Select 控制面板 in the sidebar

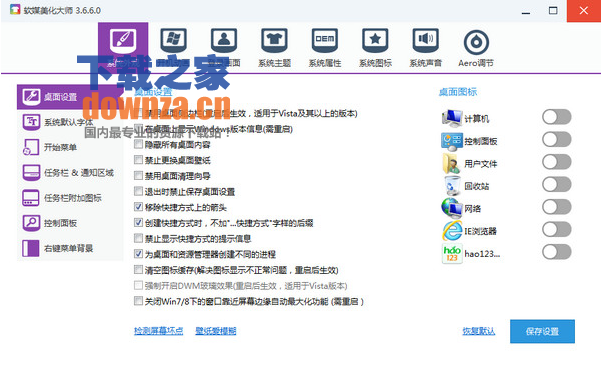[70, 223]
